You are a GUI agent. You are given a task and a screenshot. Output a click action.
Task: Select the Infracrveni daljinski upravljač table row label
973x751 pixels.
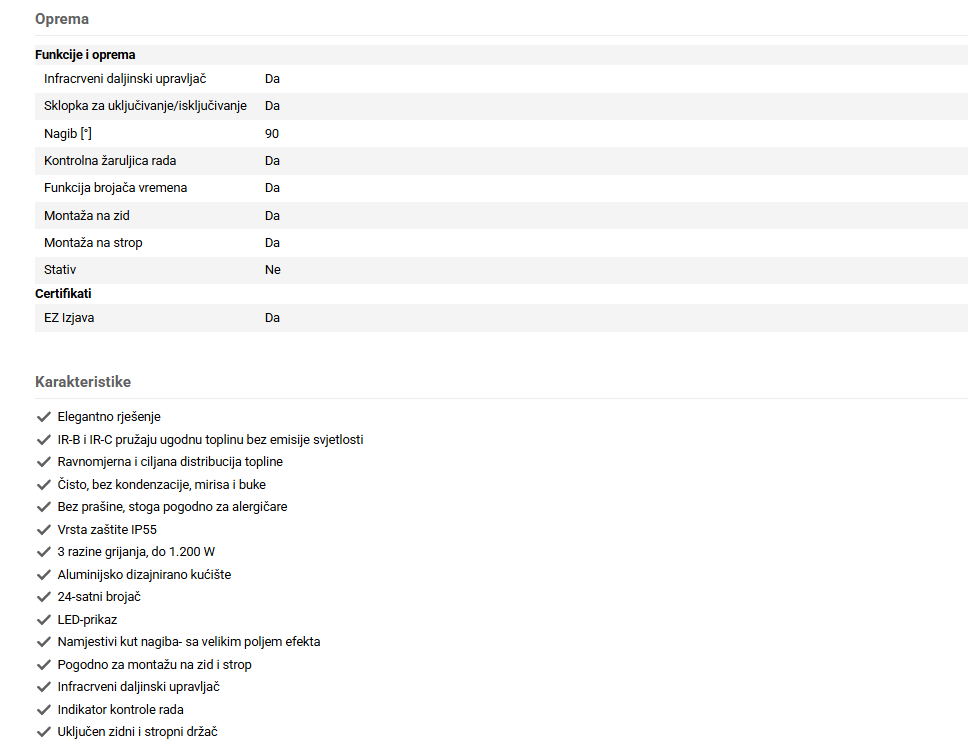[125, 78]
